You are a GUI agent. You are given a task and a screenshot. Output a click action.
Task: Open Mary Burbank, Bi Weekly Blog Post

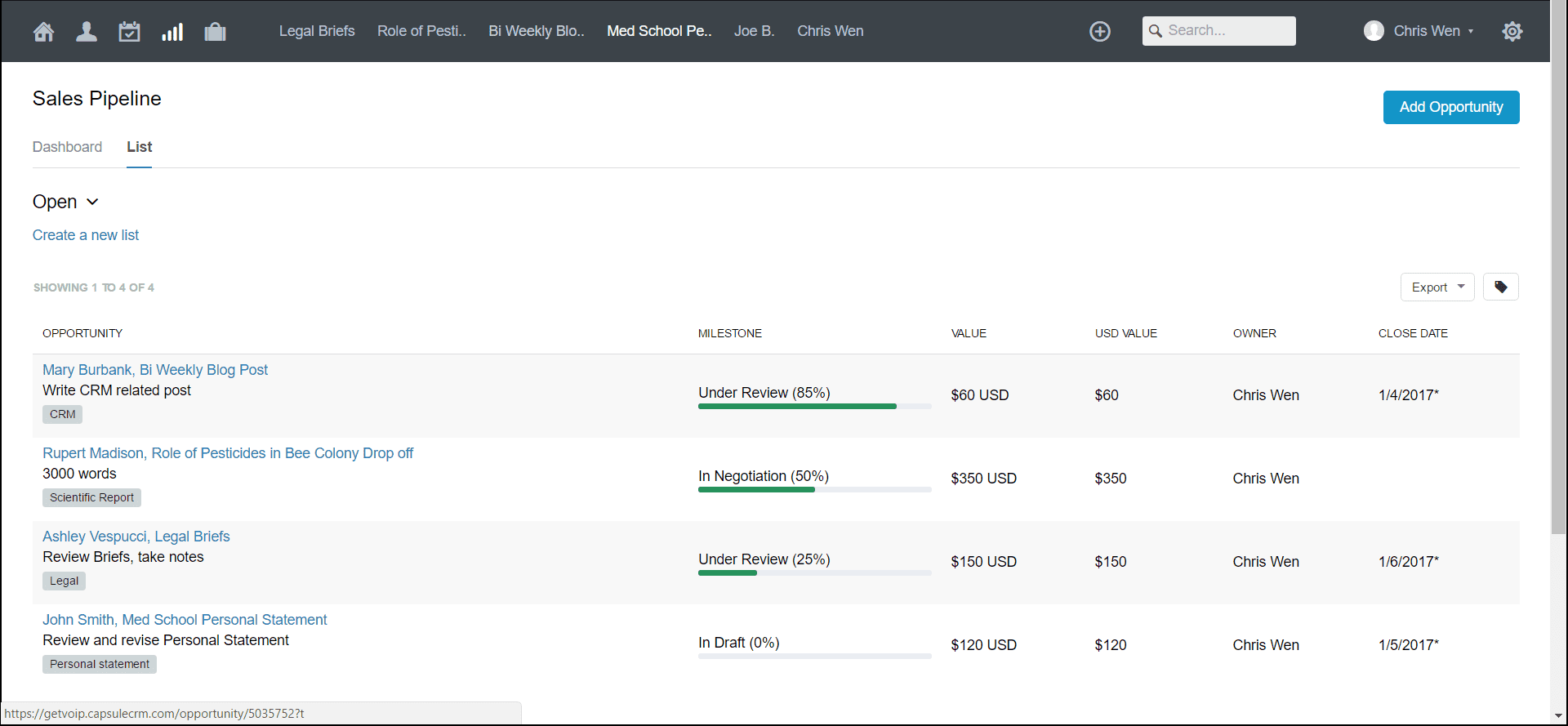pos(155,370)
